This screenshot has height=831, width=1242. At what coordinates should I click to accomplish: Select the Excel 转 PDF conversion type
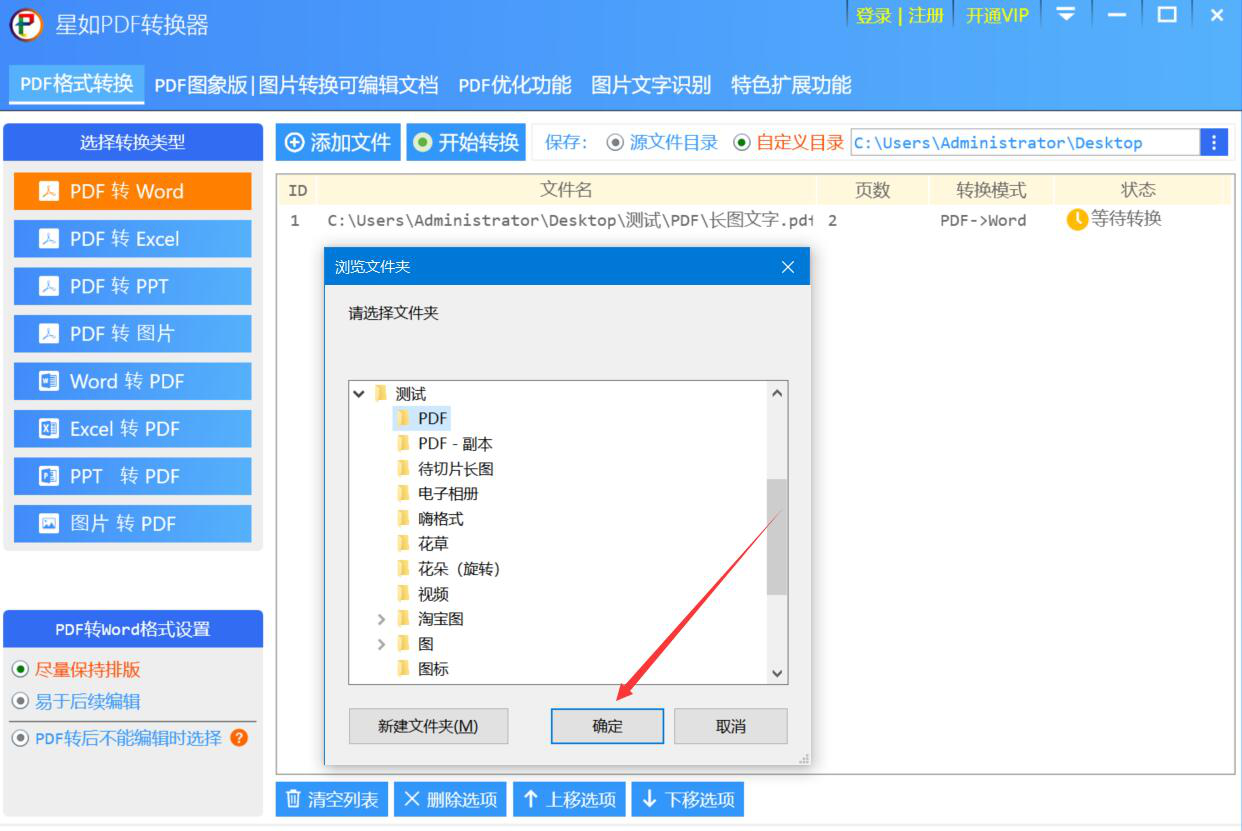point(132,429)
